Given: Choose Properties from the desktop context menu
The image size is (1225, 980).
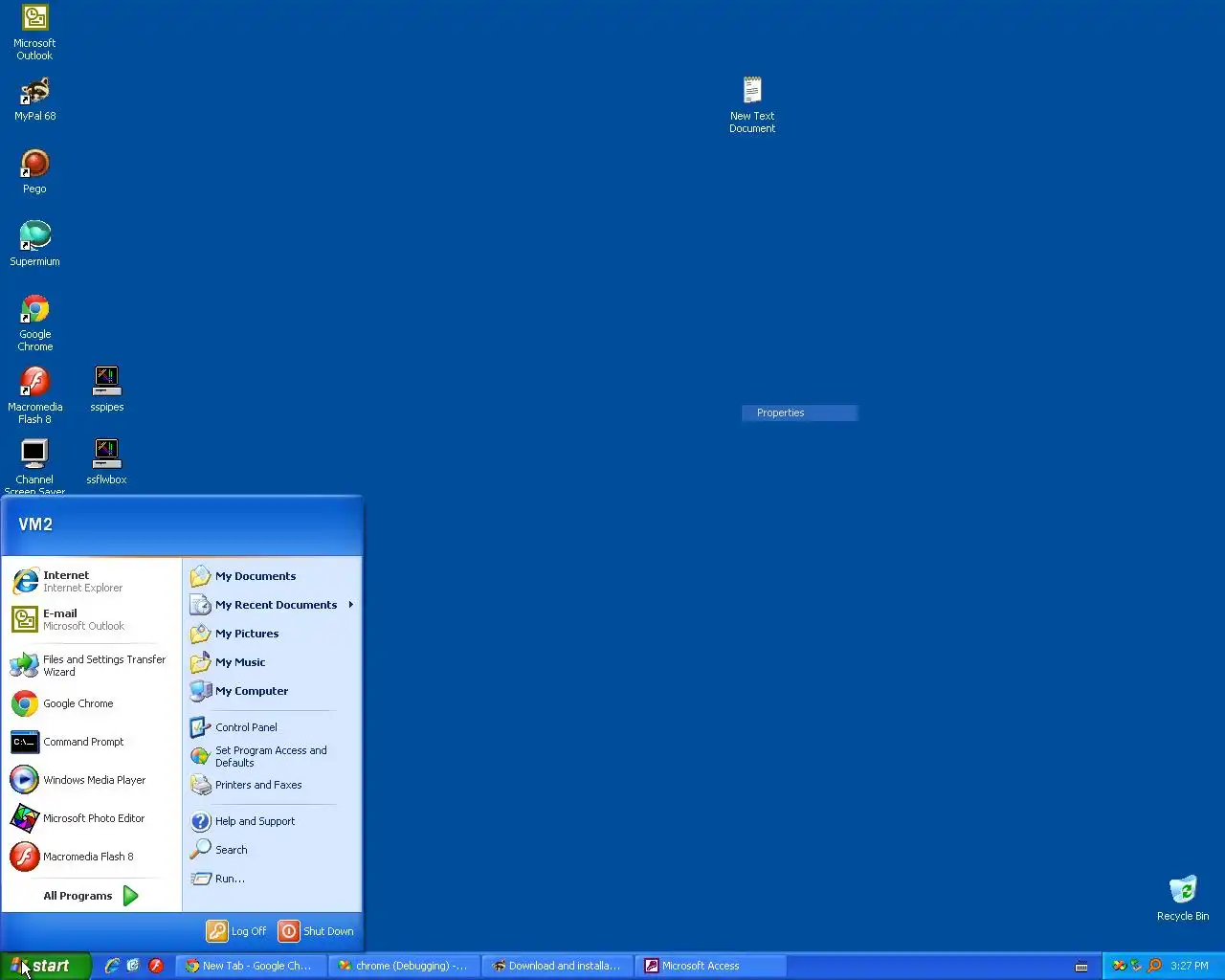Looking at the screenshot, I should (800, 412).
